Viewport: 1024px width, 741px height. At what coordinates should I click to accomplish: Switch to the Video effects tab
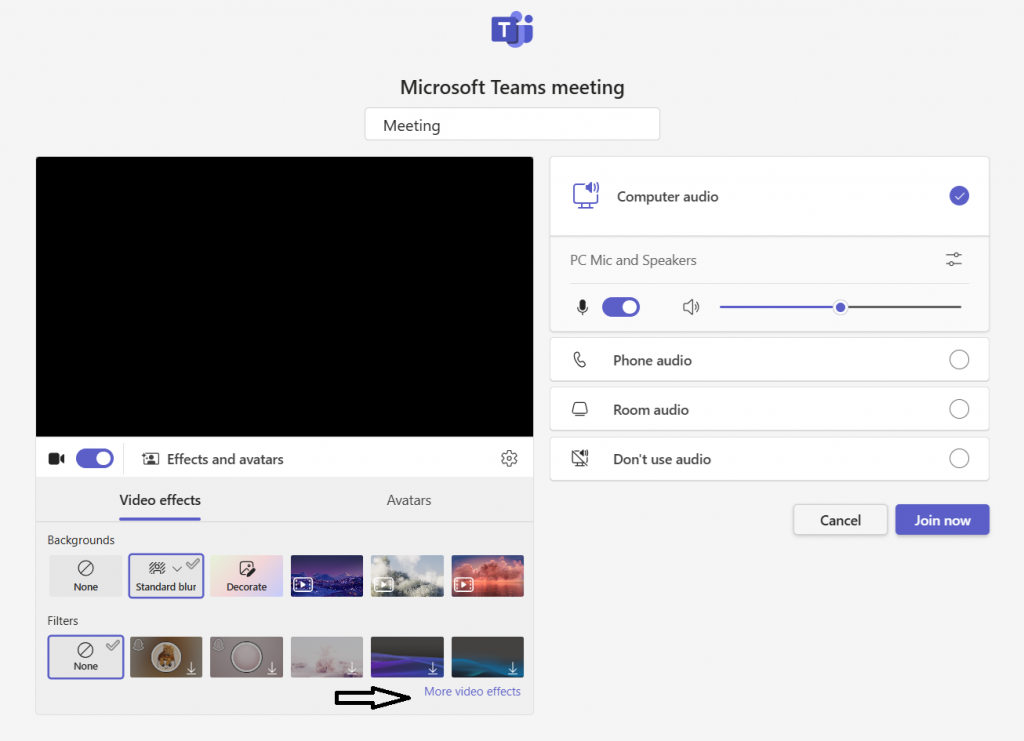tap(160, 500)
